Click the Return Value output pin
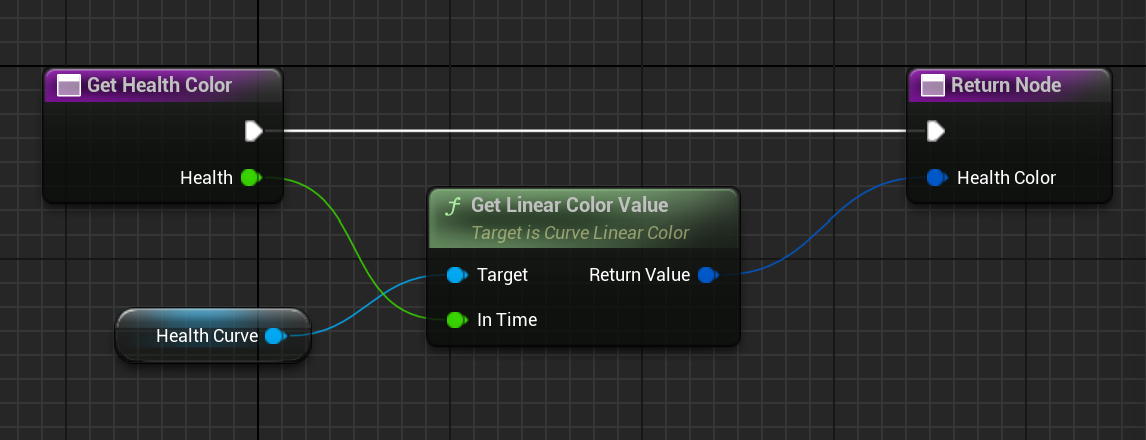 (706, 275)
